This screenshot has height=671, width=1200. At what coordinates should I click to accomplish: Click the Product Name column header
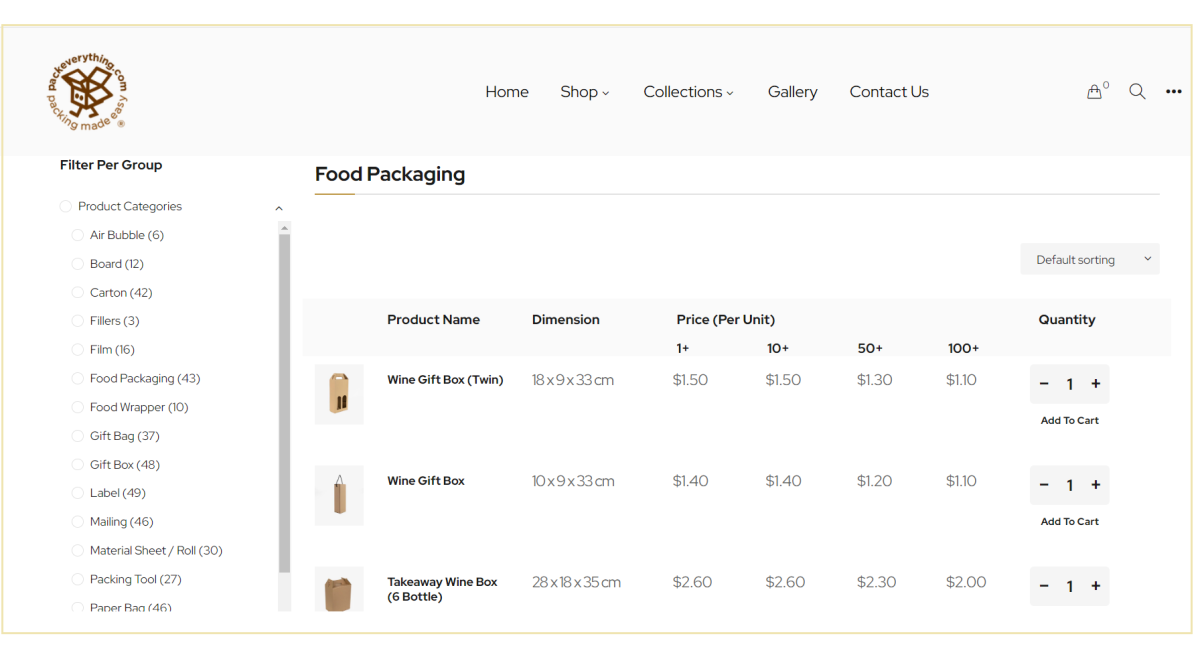coord(433,320)
